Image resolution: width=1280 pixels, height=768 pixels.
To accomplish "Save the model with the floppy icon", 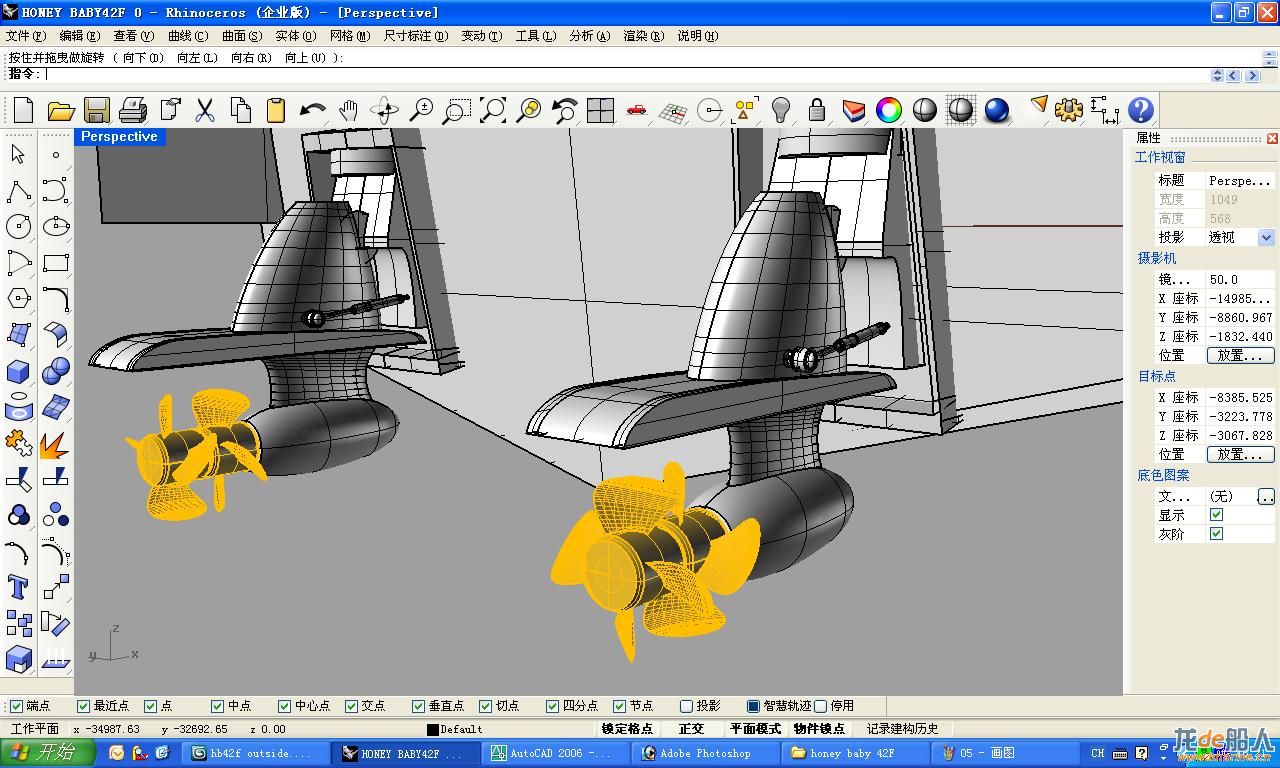I will pos(96,110).
